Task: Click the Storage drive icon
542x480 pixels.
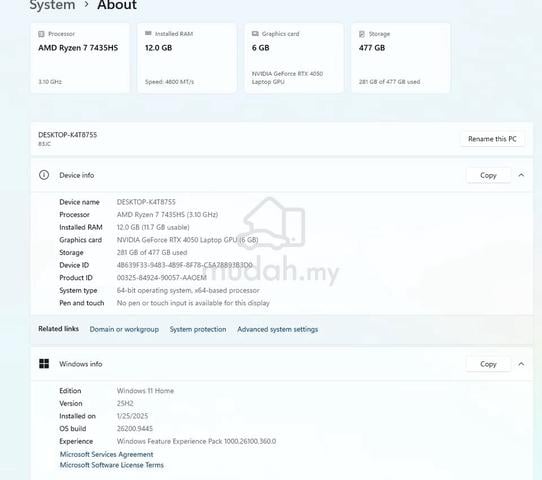Action: pyautogui.click(x=362, y=34)
